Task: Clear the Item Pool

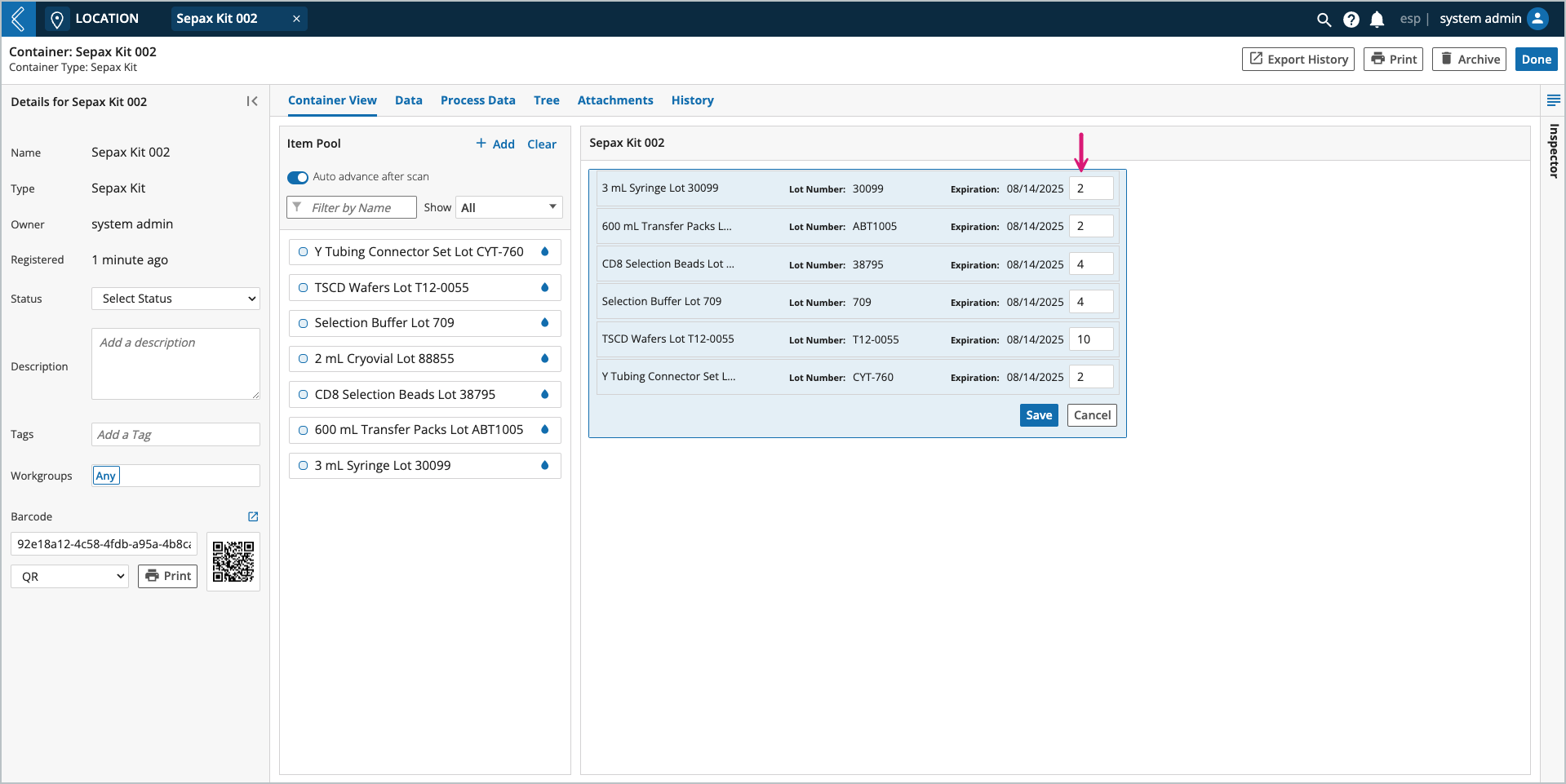Action: (x=542, y=144)
